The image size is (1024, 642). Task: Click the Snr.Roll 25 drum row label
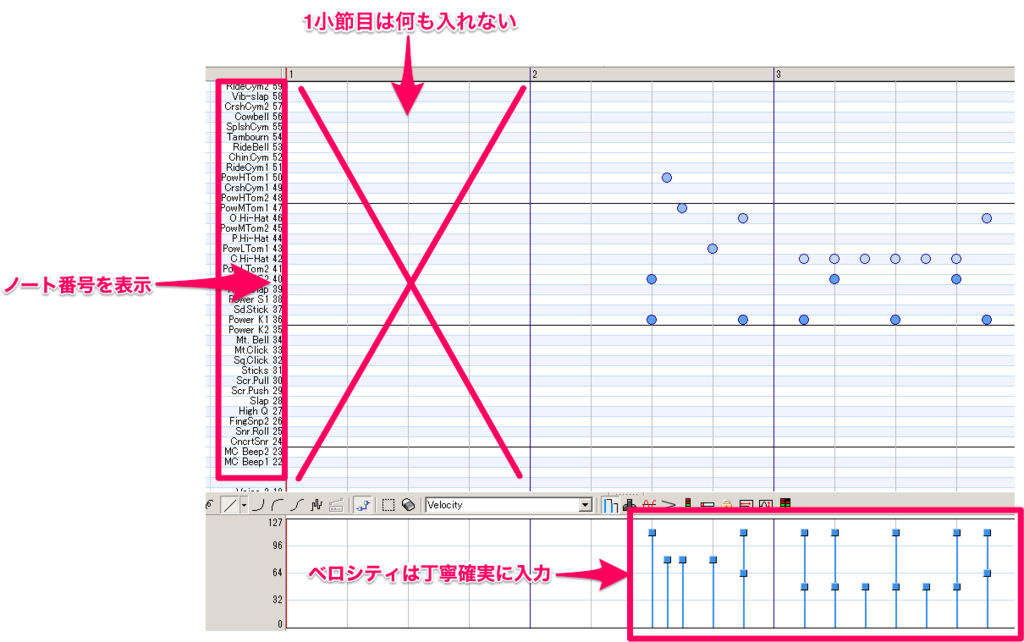tap(259, 432)
